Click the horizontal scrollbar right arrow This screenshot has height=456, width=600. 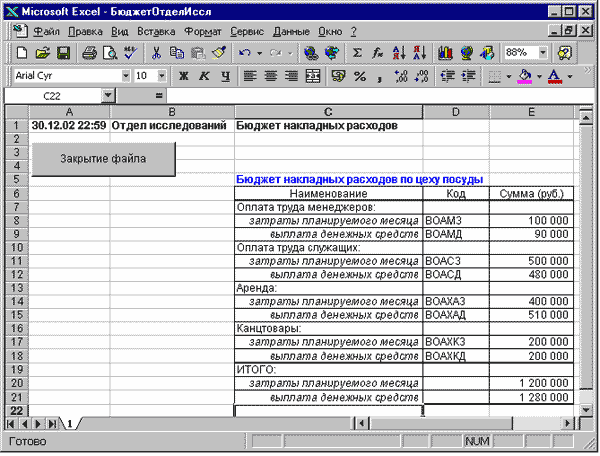567,423
